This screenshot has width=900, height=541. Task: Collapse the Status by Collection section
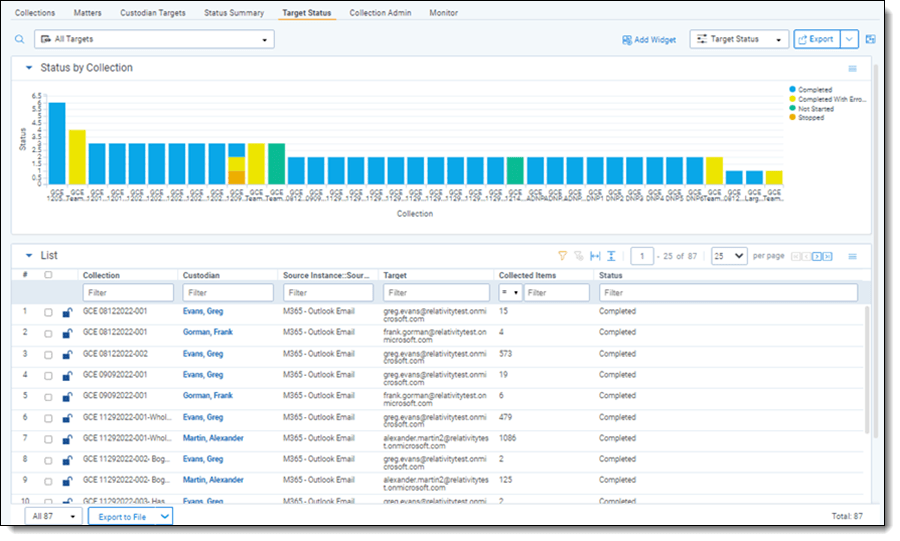[29, 68]
